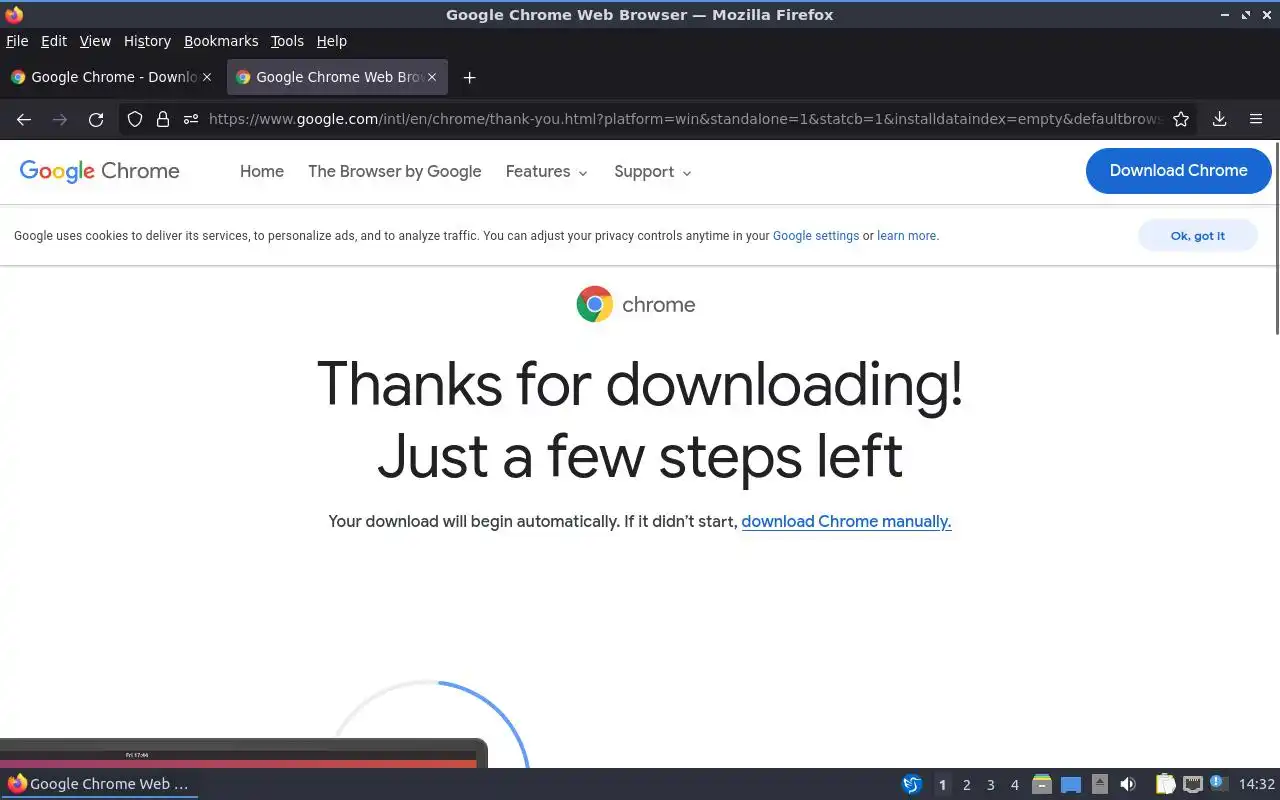Open 'The Browser by Google' nav link
The height and width of the screenshot is (800, 1280).
[395, 172]
